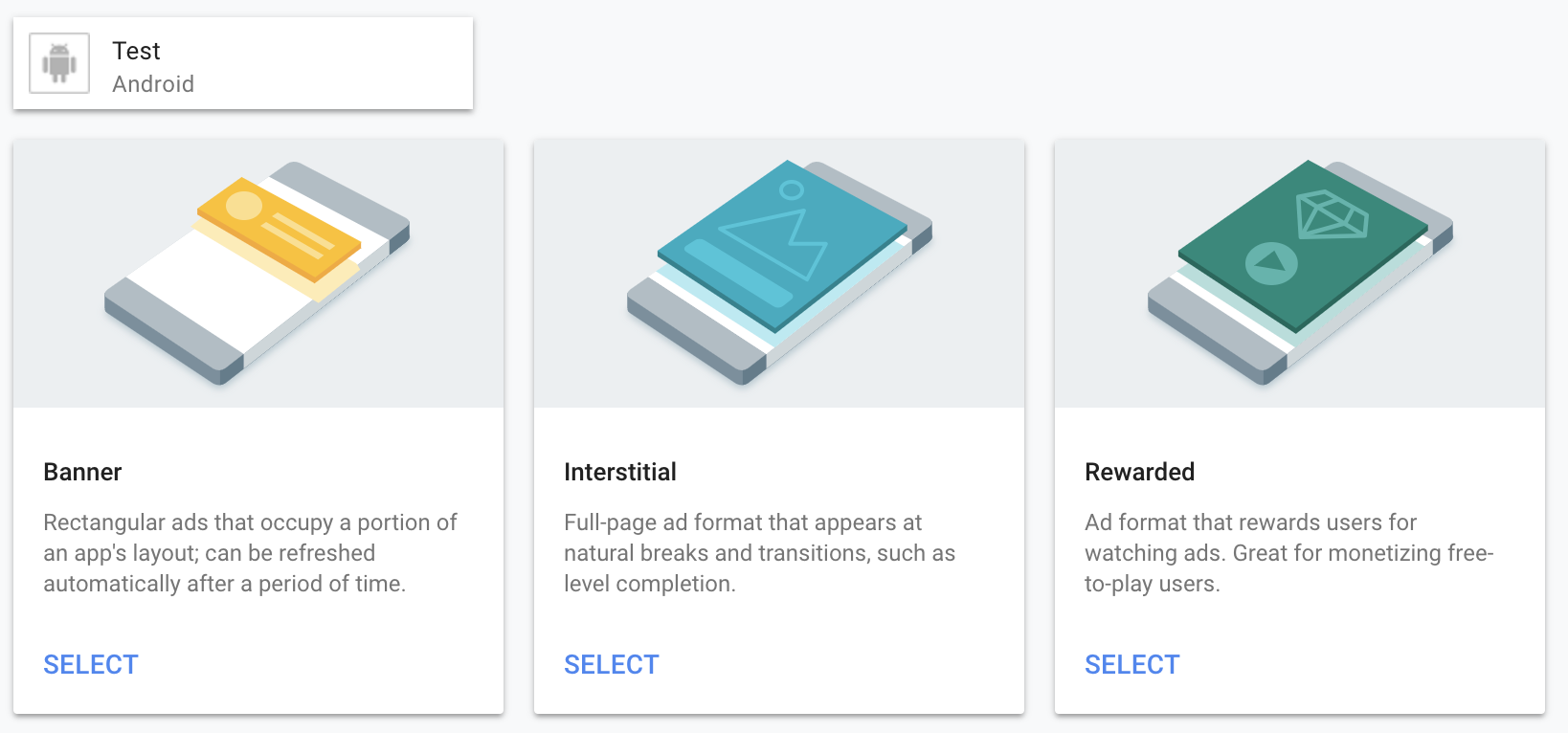This screenshot has height=733, width=1568.
Task: Click the play triangle icon on Rewarded illustration
Action: click(x=1270, y=262)
